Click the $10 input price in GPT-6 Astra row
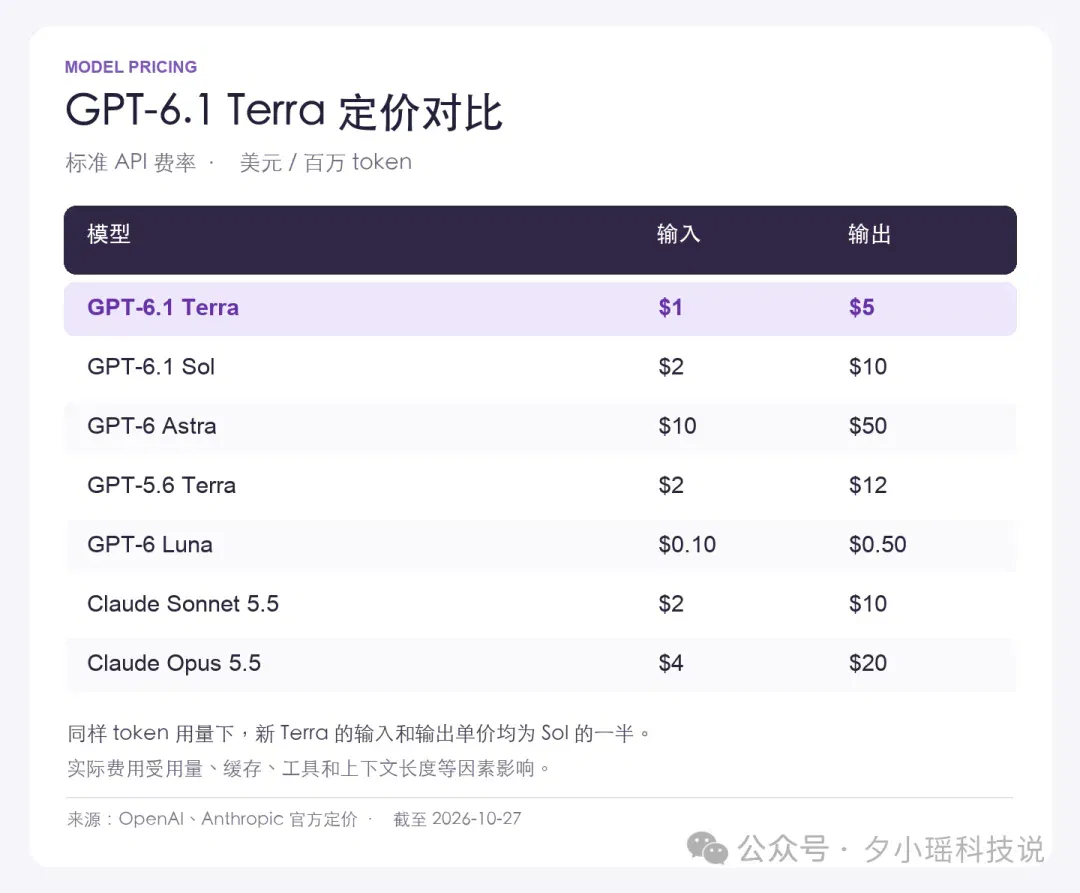Viewport: 1080px width, 893px height. (x=677, y=426)
